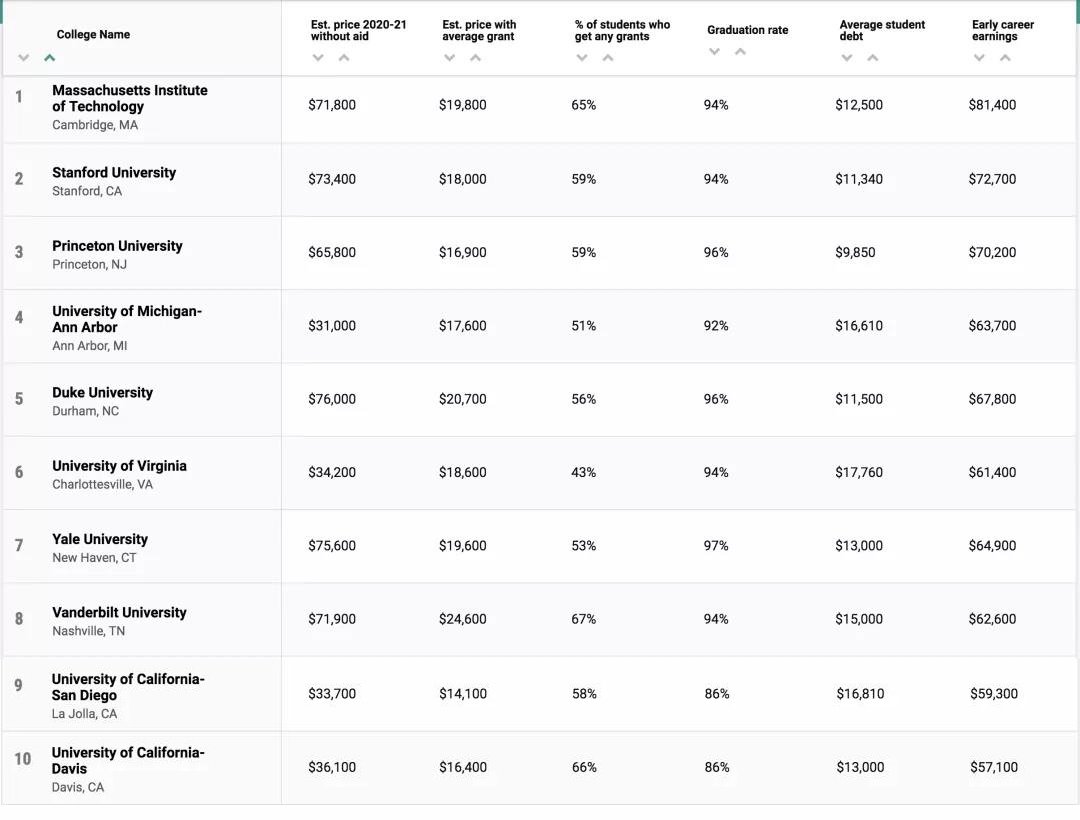The width and height of the screenshot is (1080, 820).
Task: Click the College Name column header
Action: 93,34
